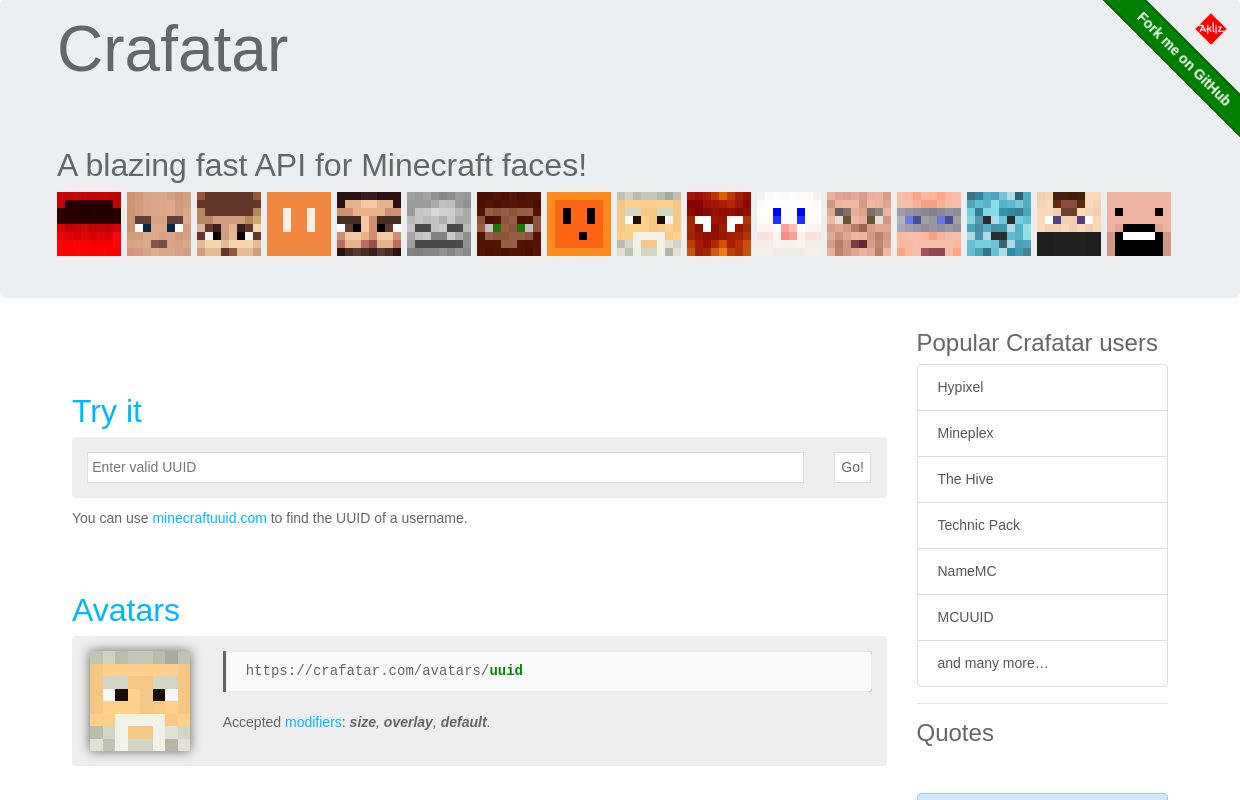This screenshot has height=800, width=1240.
Task: Select the bald tan face with blue eyes
Action: 159,224
